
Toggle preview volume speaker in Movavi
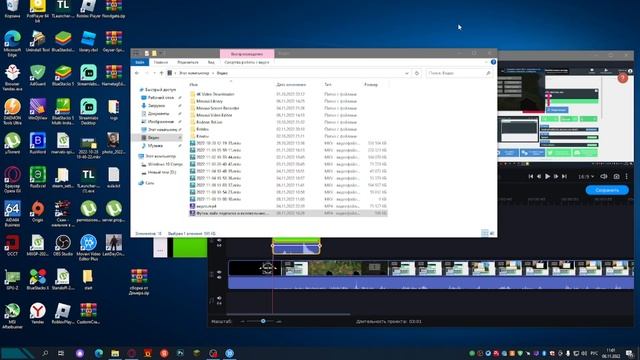(x=604, y=176)
